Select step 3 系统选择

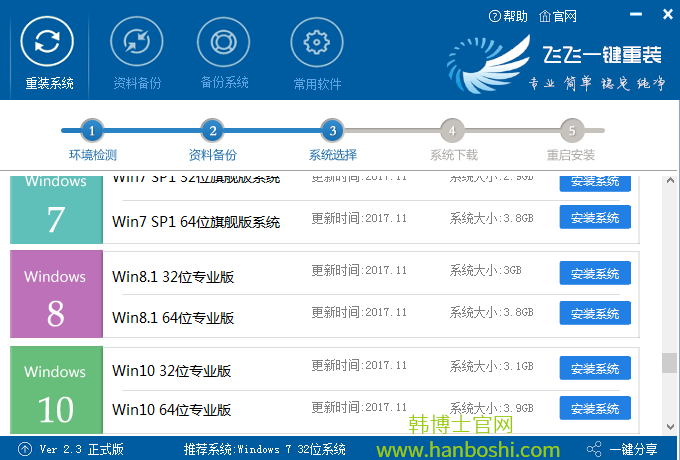[332, 131]
